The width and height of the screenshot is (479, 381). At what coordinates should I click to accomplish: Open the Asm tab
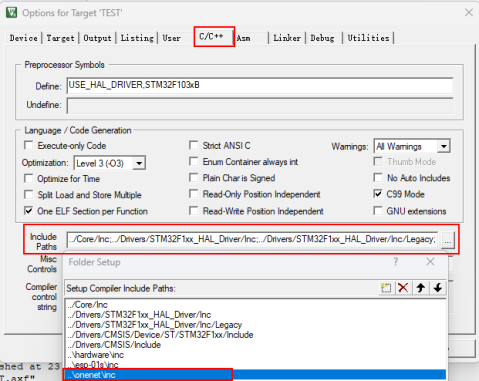pyautogui.click(x=244, y=38)
